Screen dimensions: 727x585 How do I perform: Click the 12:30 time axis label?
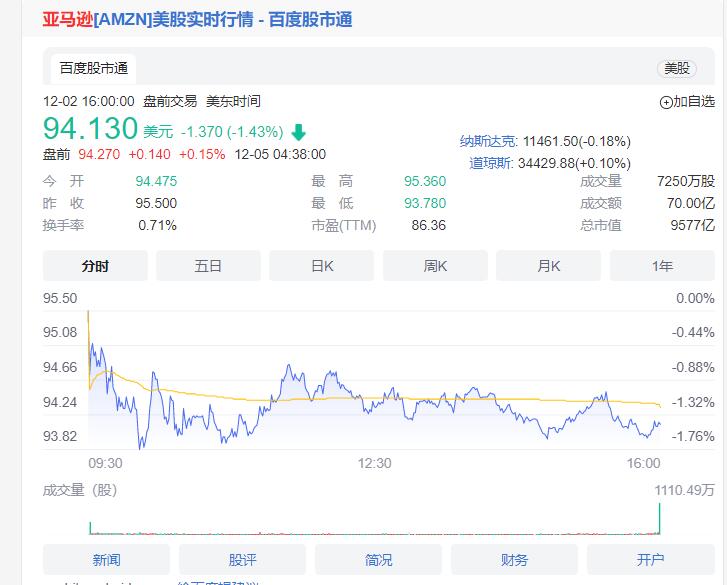pos(374,463)
